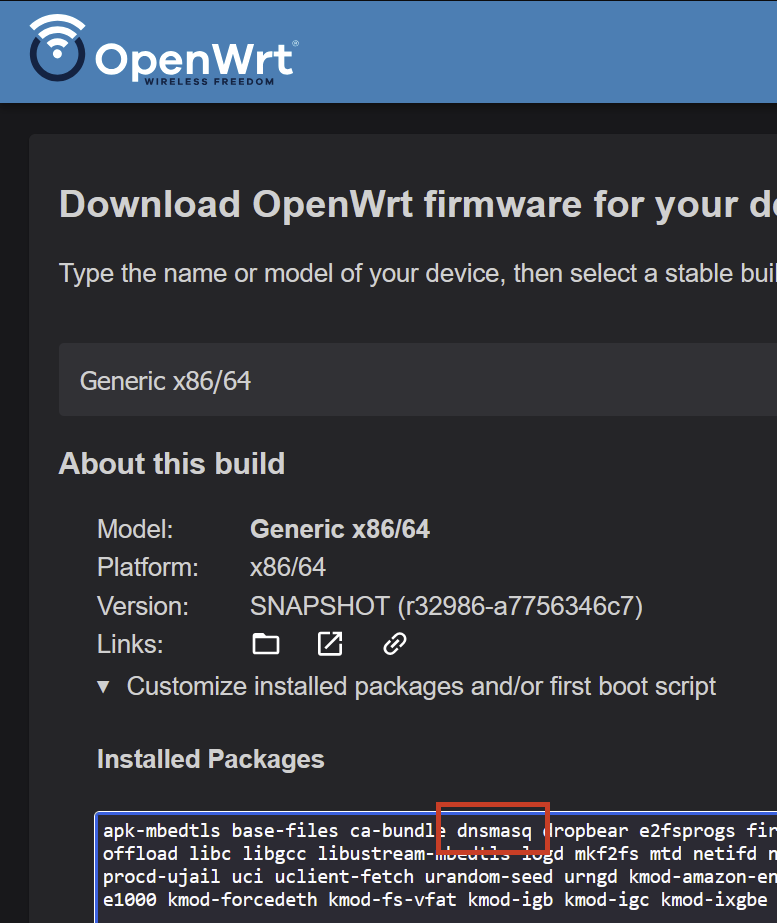Click the Customize installed packages triangle arrow
This screenshot has width=777, height=923.
pyautogui.click(x=103, y=688)
